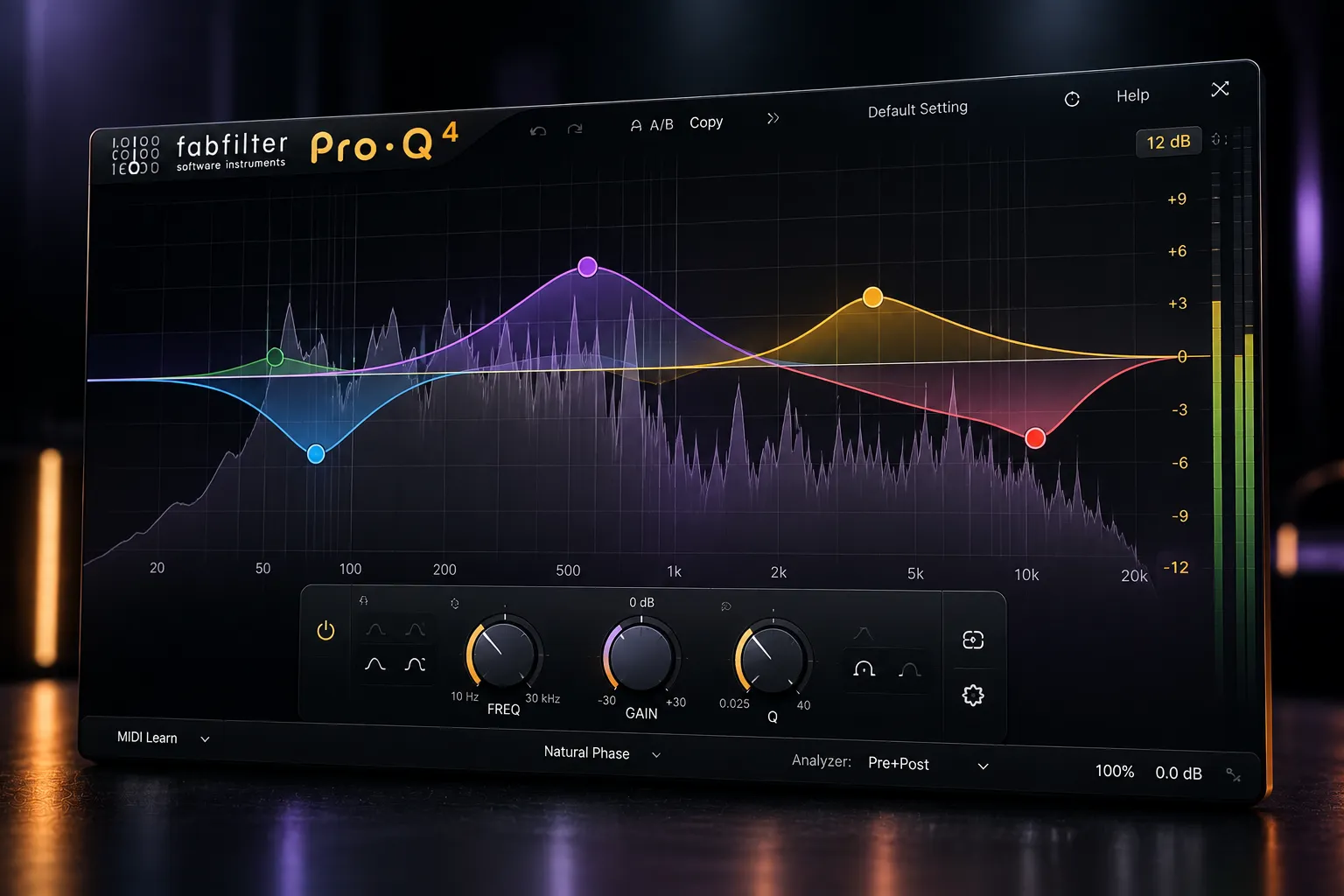Select the dimmed peak icon above slope buttons
This screenshot has height=896, width=1344.
pos(863,633)
